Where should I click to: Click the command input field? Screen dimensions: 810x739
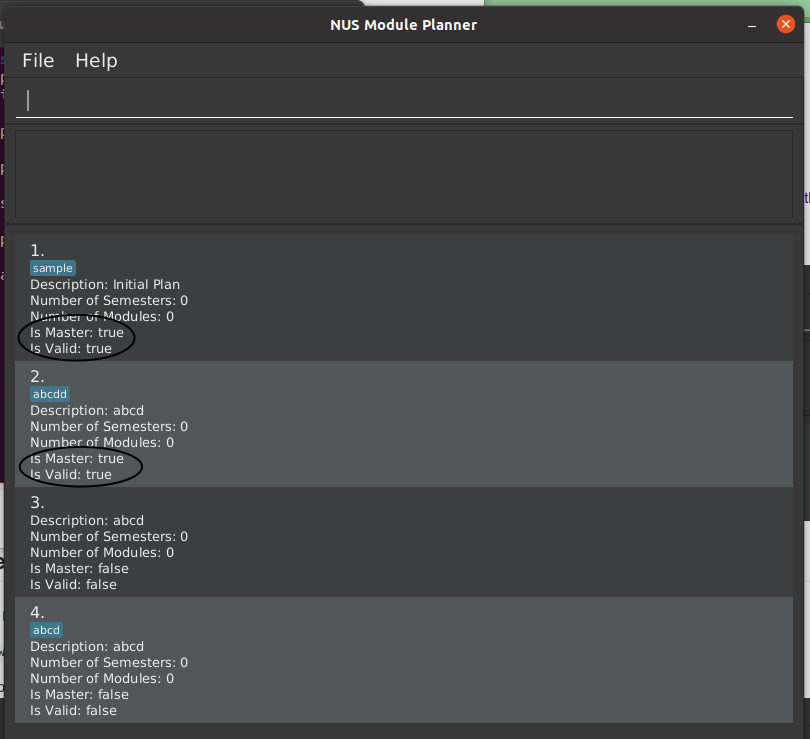(404, 101)
